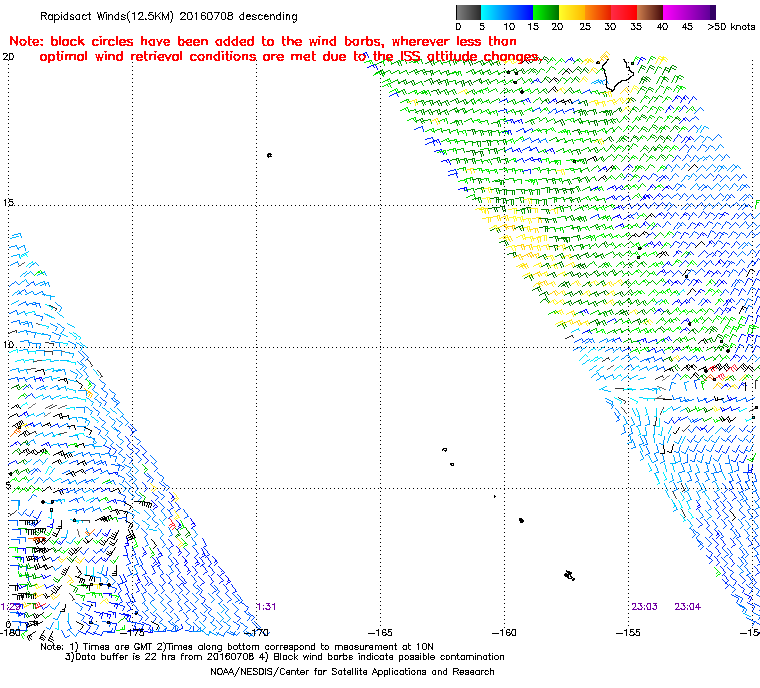Viewport: 760px width, 688px height.
Task: Click the orange 25-30 knots color bar segment
Action: click(x=598, y=12)
